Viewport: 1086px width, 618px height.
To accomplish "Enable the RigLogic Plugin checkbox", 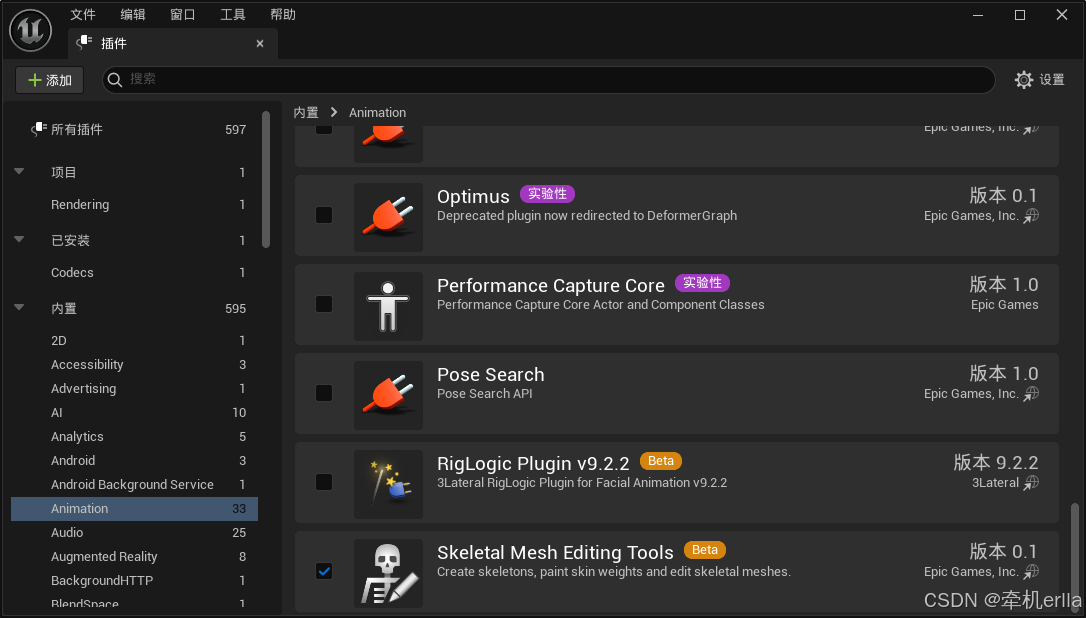I will 323,482.
